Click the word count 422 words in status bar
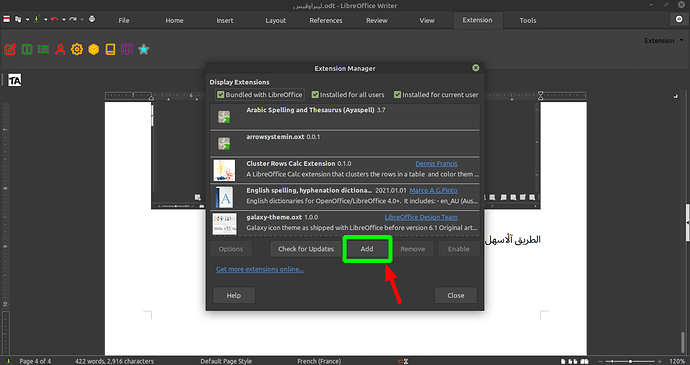This screenshot has height=365, width=690. pyautogui.click(x=114, y=361)
